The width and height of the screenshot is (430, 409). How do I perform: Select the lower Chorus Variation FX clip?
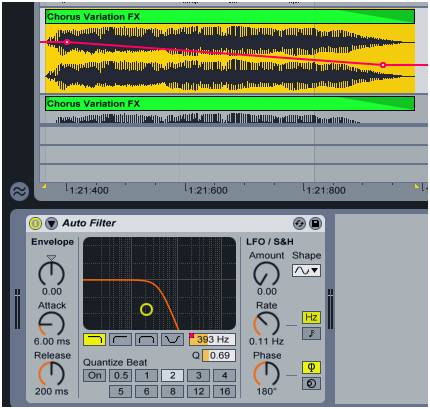230,104
